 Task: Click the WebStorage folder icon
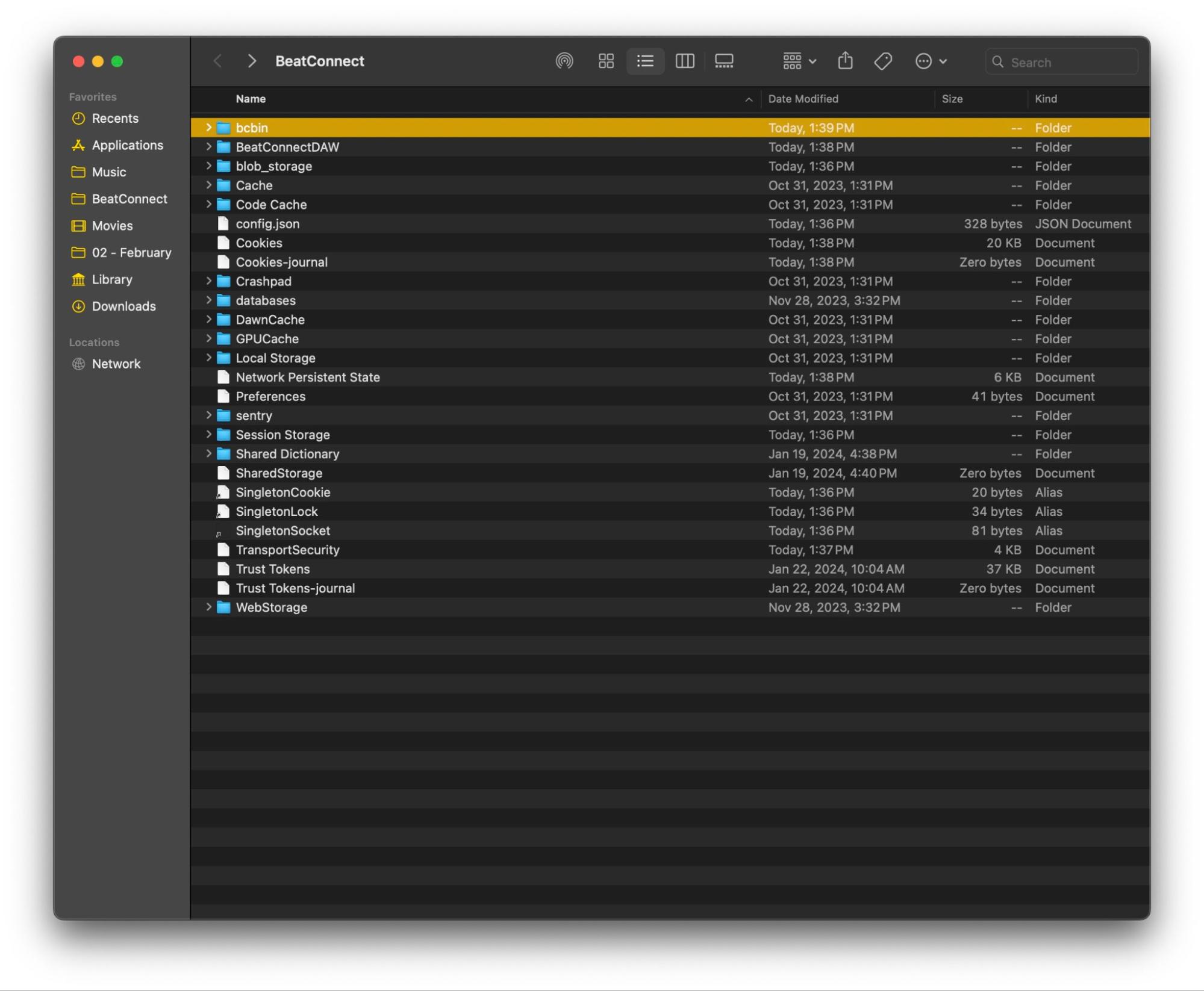pyautogui.click(x=223, y=608)
